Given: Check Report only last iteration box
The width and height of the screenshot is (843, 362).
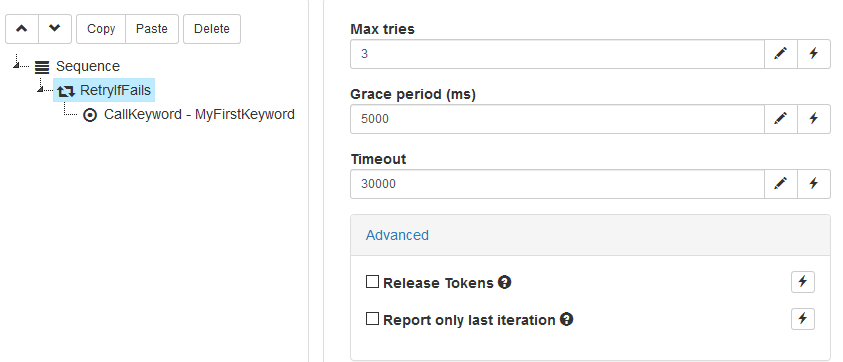Looking at the screenshot, I should tap(372, 319).
